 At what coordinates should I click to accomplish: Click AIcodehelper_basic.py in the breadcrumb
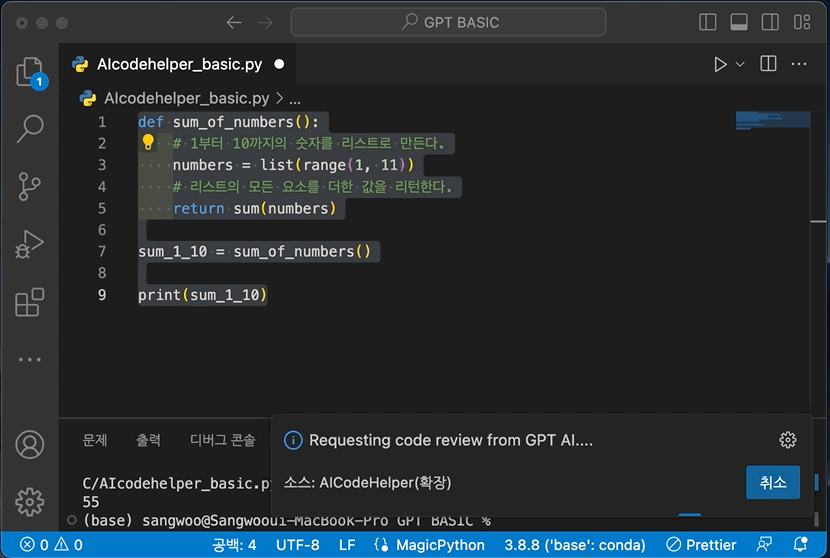click(x=186, y=98)
